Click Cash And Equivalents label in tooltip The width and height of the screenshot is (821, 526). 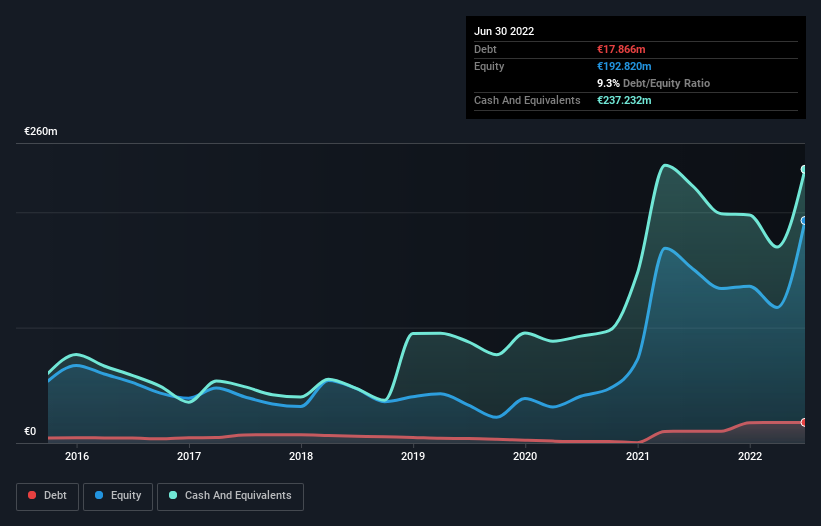(x=527, y=100)
